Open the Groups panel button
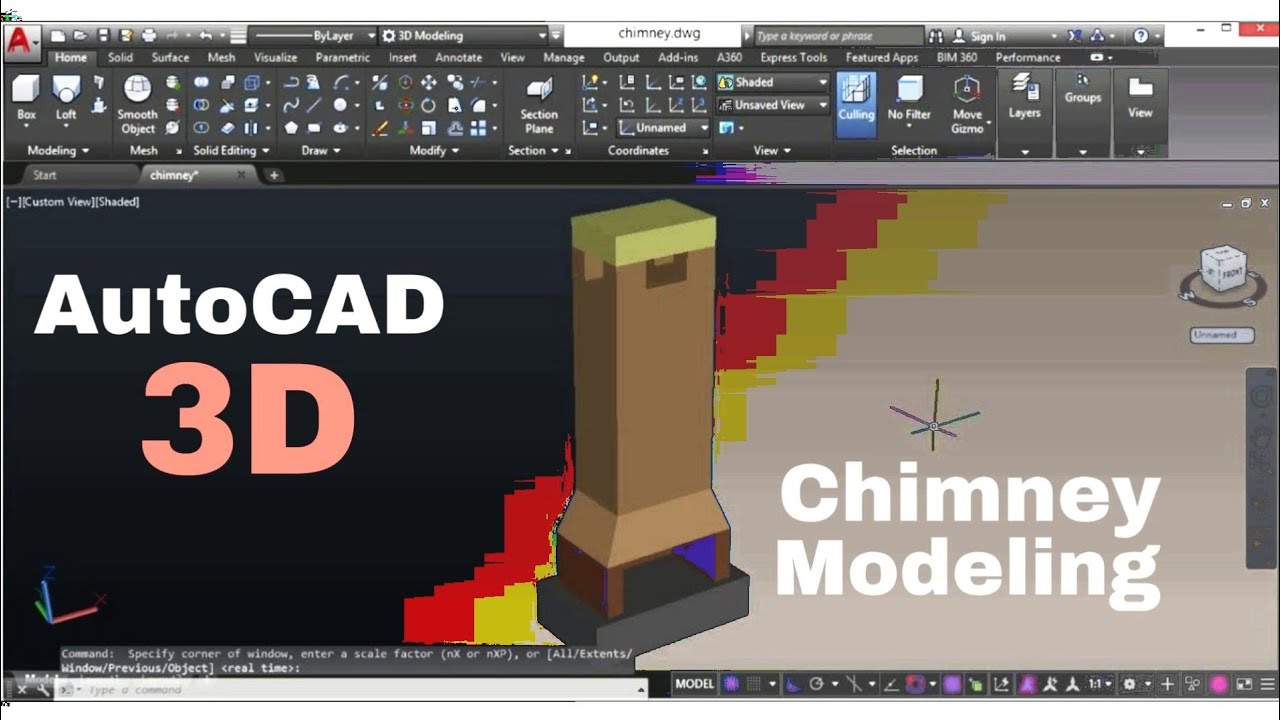 click(x=1083, y=113)
